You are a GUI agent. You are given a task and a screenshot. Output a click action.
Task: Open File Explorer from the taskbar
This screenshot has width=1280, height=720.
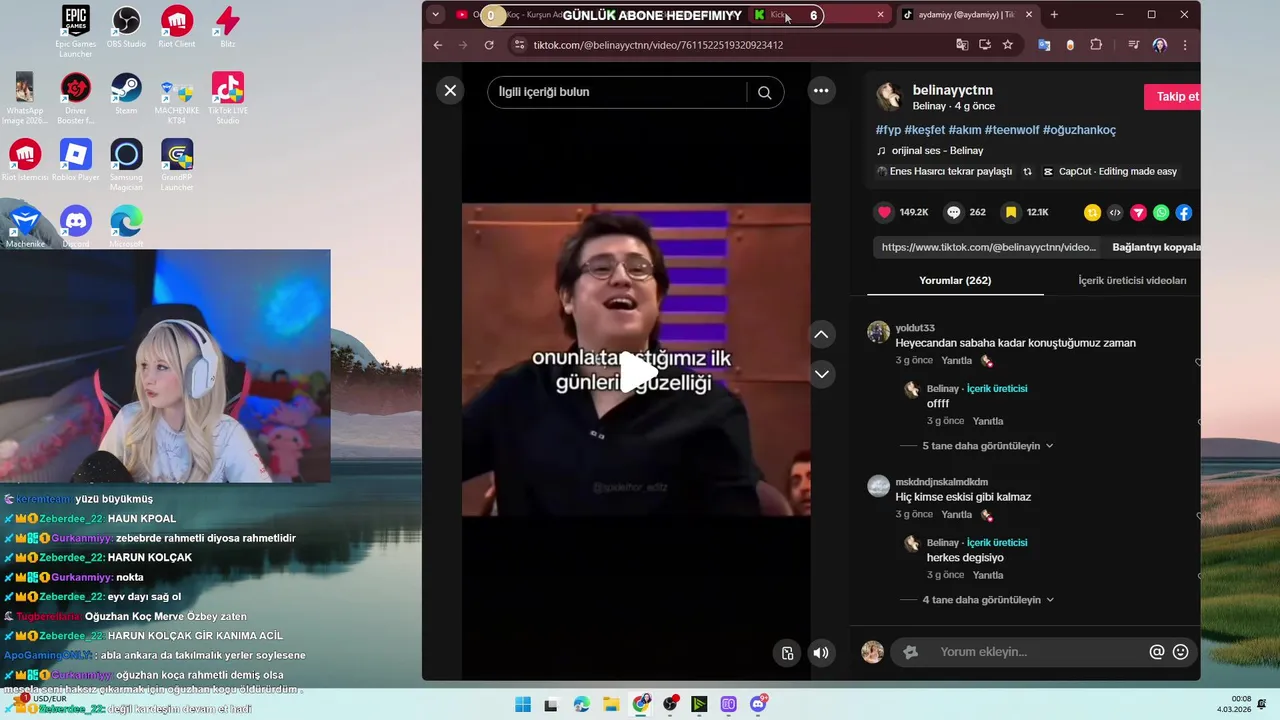(611, 705)
